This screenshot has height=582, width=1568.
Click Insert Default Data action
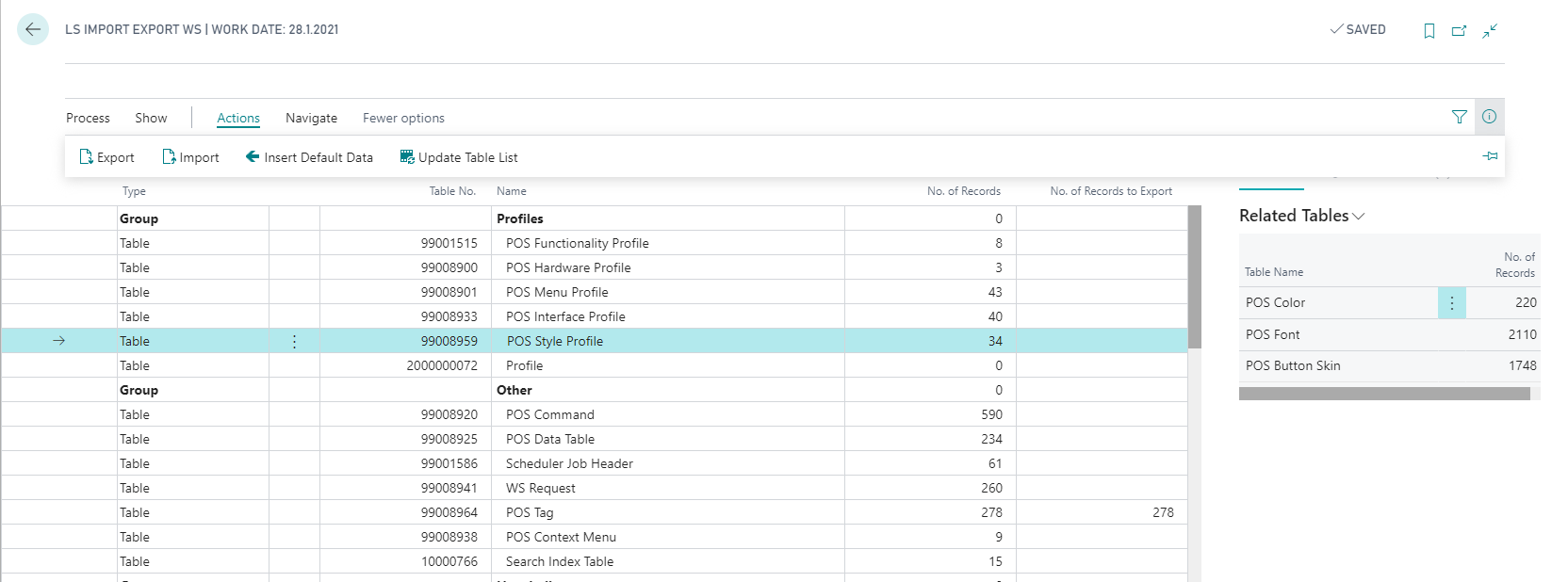coord(309,157)
